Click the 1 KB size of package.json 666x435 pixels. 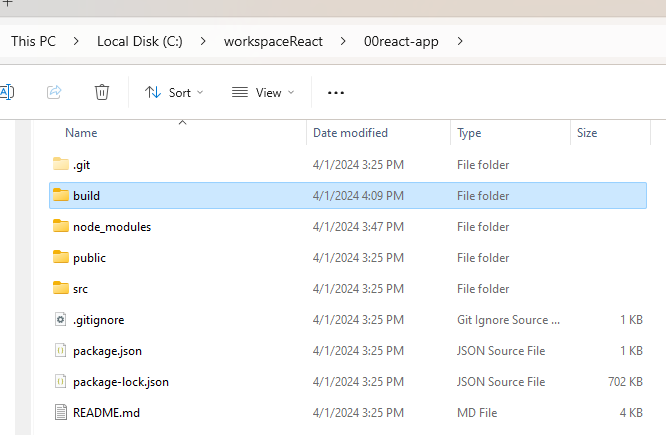(631, 351)
